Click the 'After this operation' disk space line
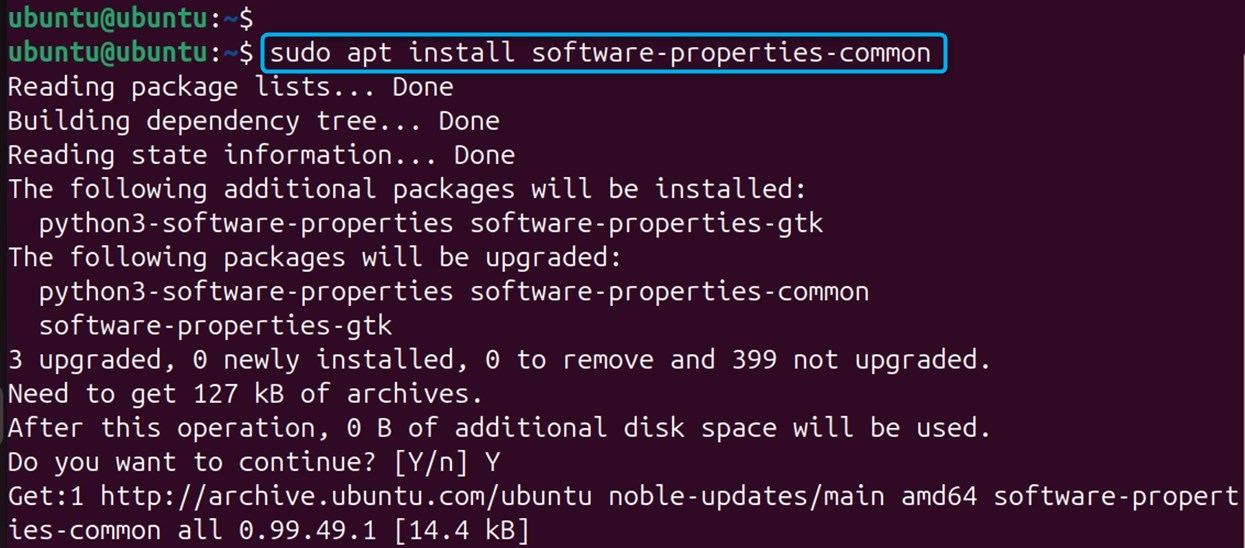The width and height of the screenshot is (1245, 548). coord(499,428)
